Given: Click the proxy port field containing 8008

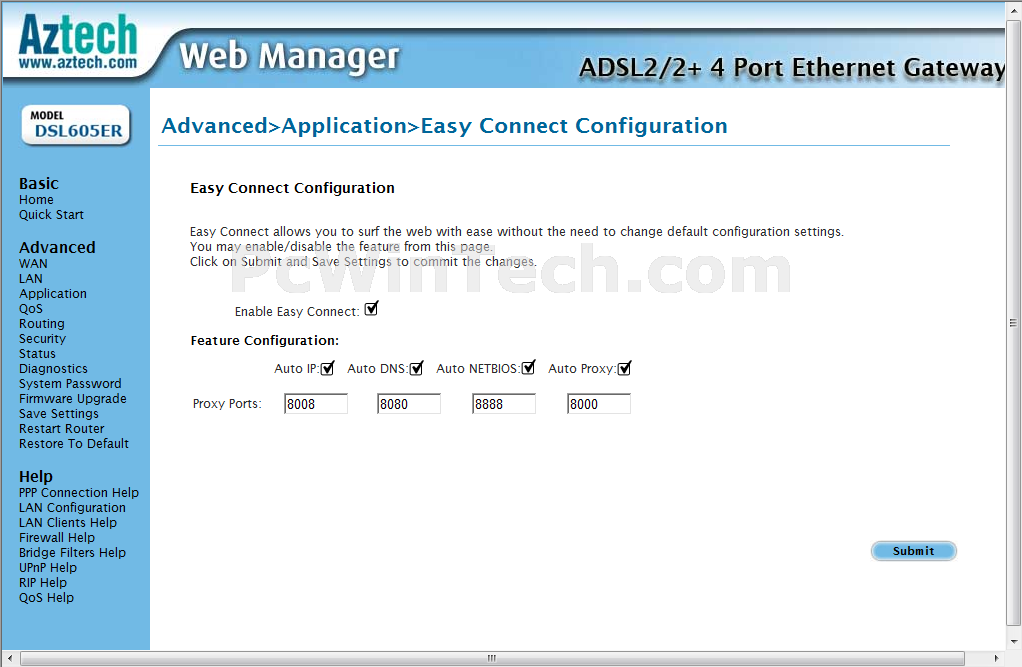Looking at the screenshot, I should (316, 404).
